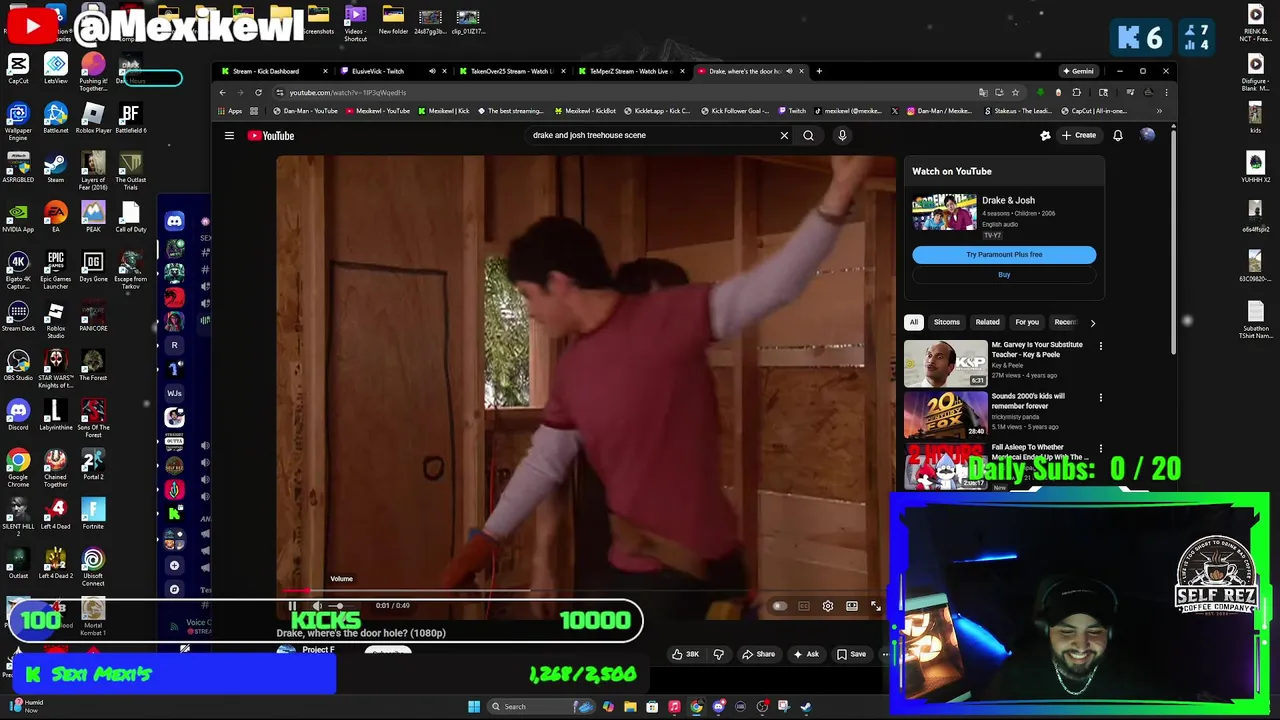Open the Drake & Josh show thumbnail
Image resolution: width=1280 pixels, height=720 pixels.
[944, 213]
